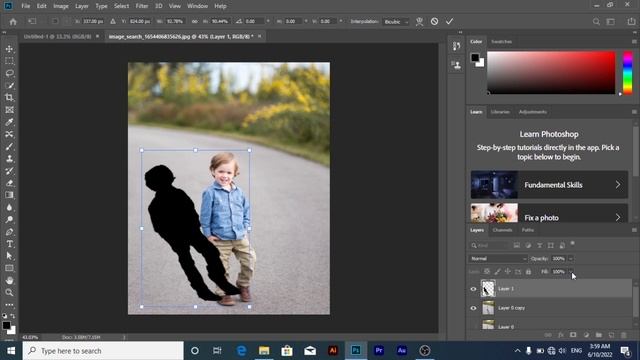The width and height of the screenshot is (640, 360).
Task: Select the Horizontal Type tool
Action: [x=9, y=244]
